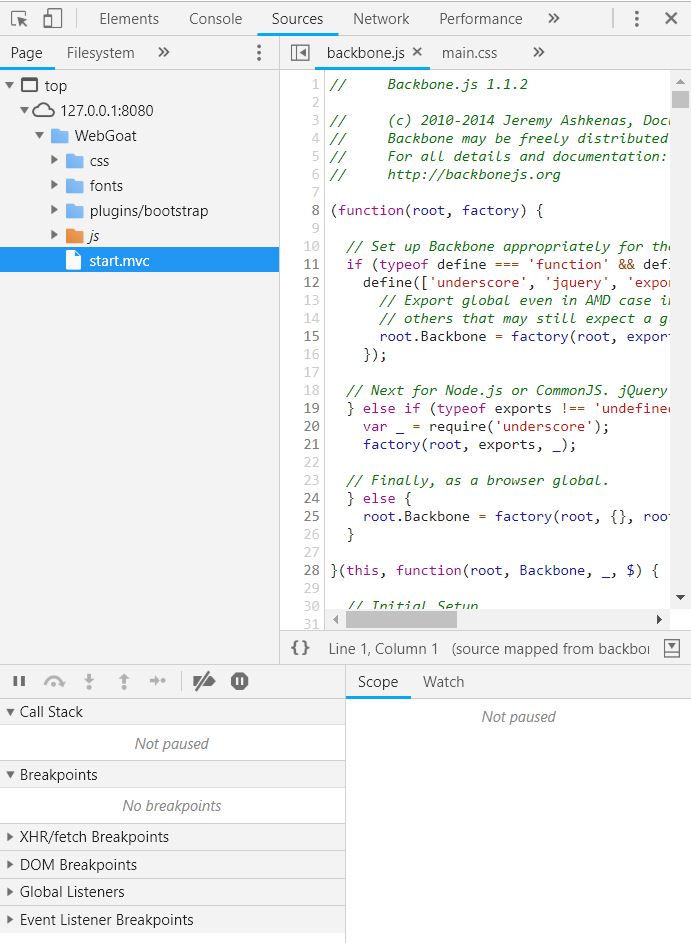
Task: Click the top frame window icon
Action: [29, 85]
